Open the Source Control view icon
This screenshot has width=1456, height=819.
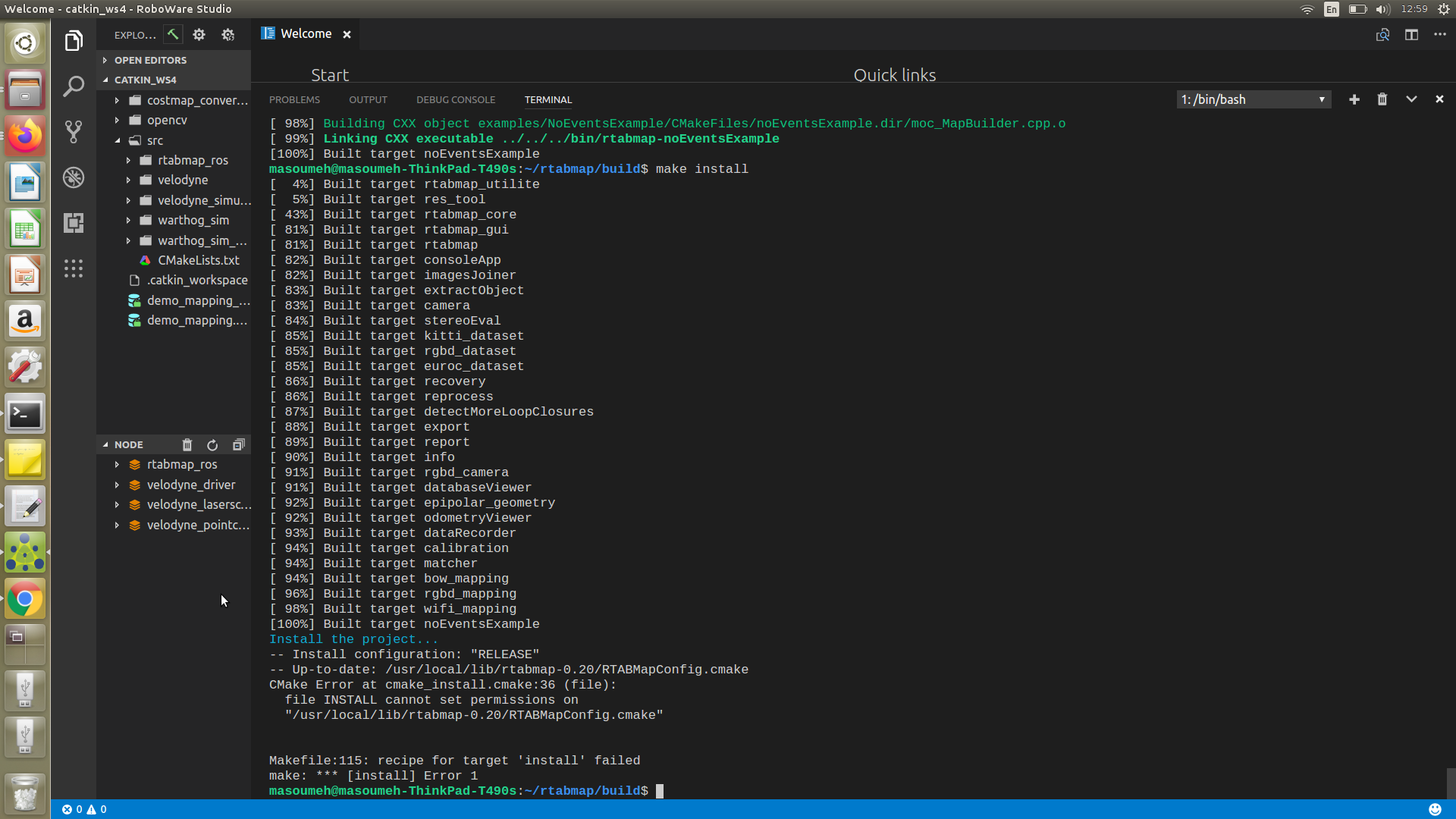74,132
